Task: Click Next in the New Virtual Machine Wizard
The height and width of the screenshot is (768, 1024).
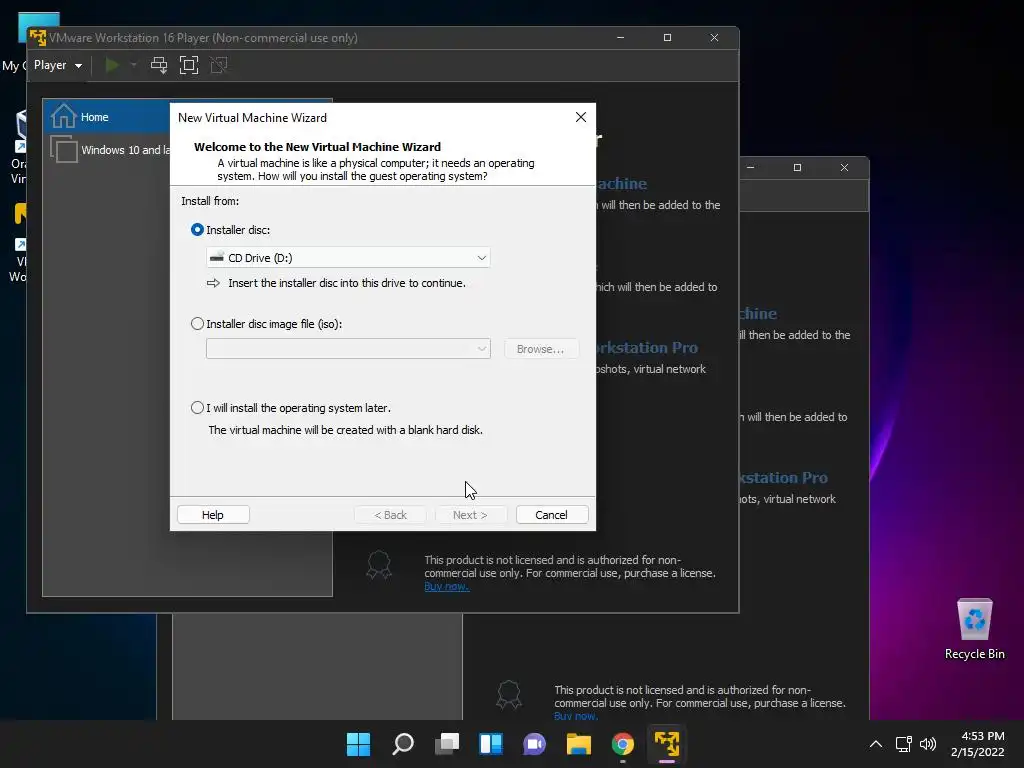Action: click(x=470, y=515)
